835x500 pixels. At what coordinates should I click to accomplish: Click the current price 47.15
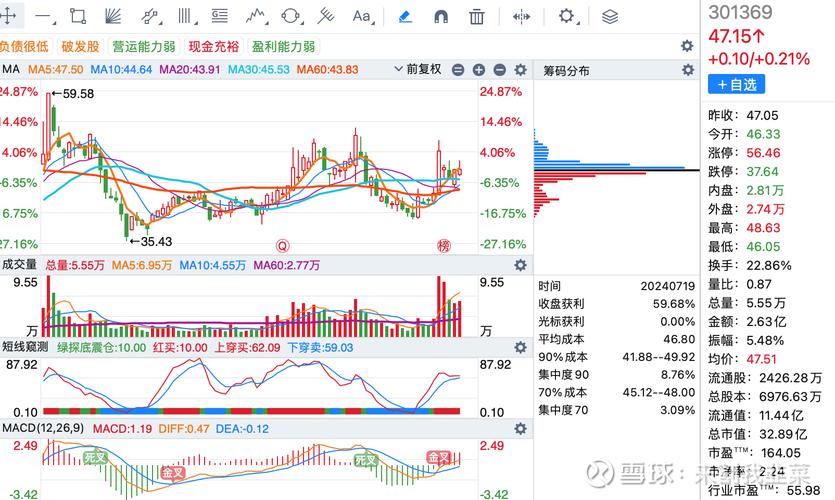click(x=736, y=36)
